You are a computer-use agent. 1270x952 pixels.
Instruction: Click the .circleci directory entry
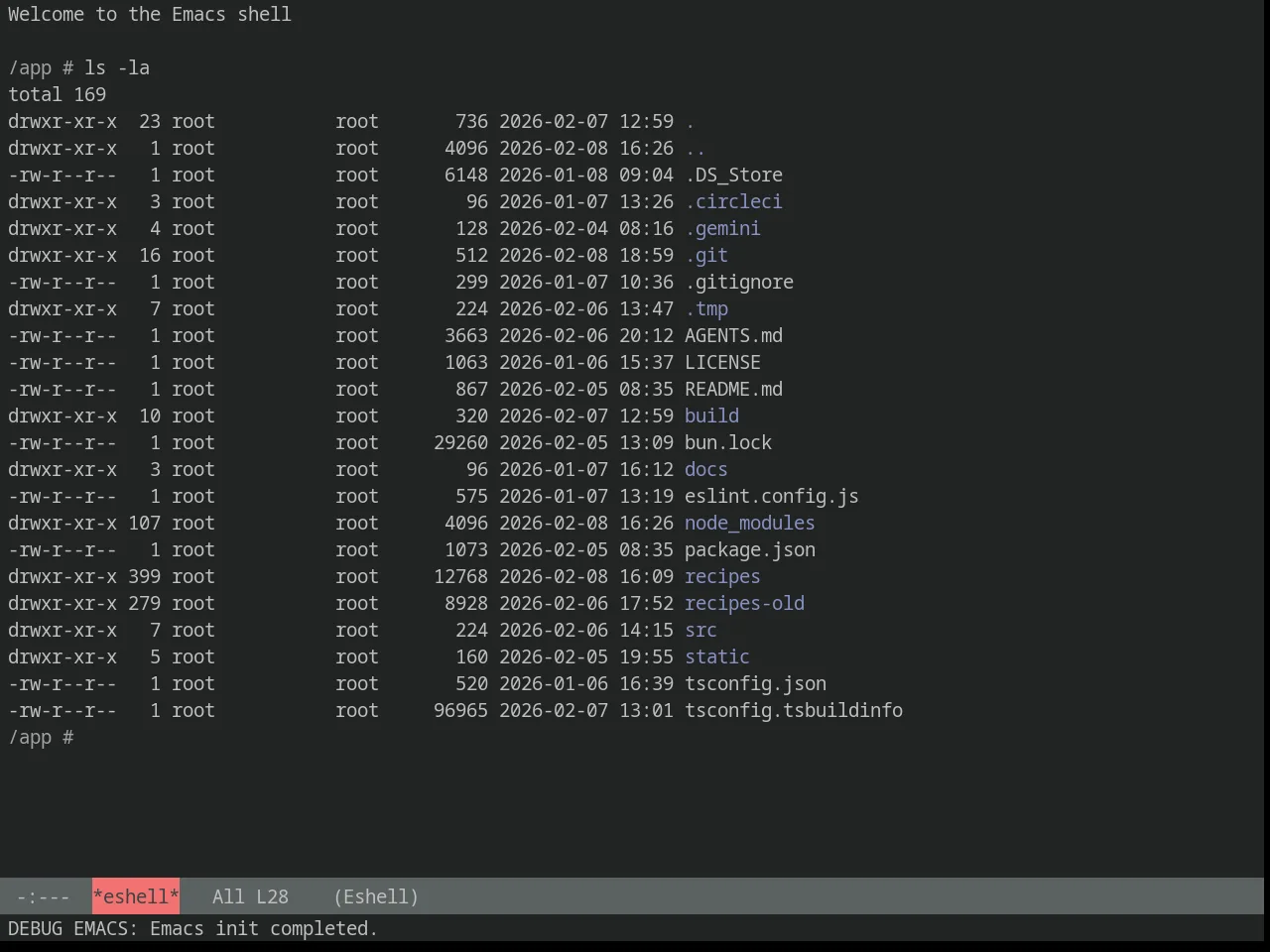[x=733, y=201]
